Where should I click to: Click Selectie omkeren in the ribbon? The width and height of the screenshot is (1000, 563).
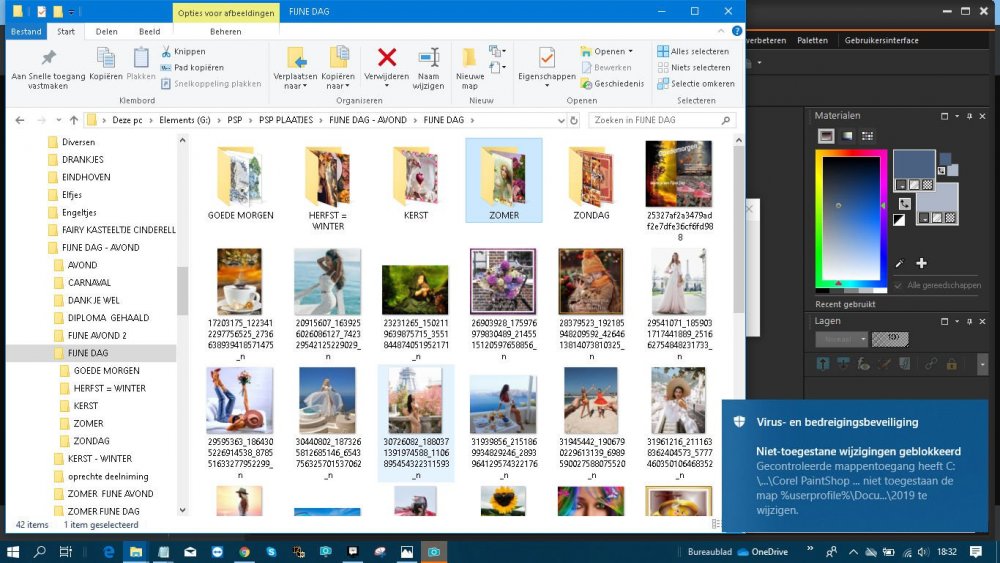[695, 84]
